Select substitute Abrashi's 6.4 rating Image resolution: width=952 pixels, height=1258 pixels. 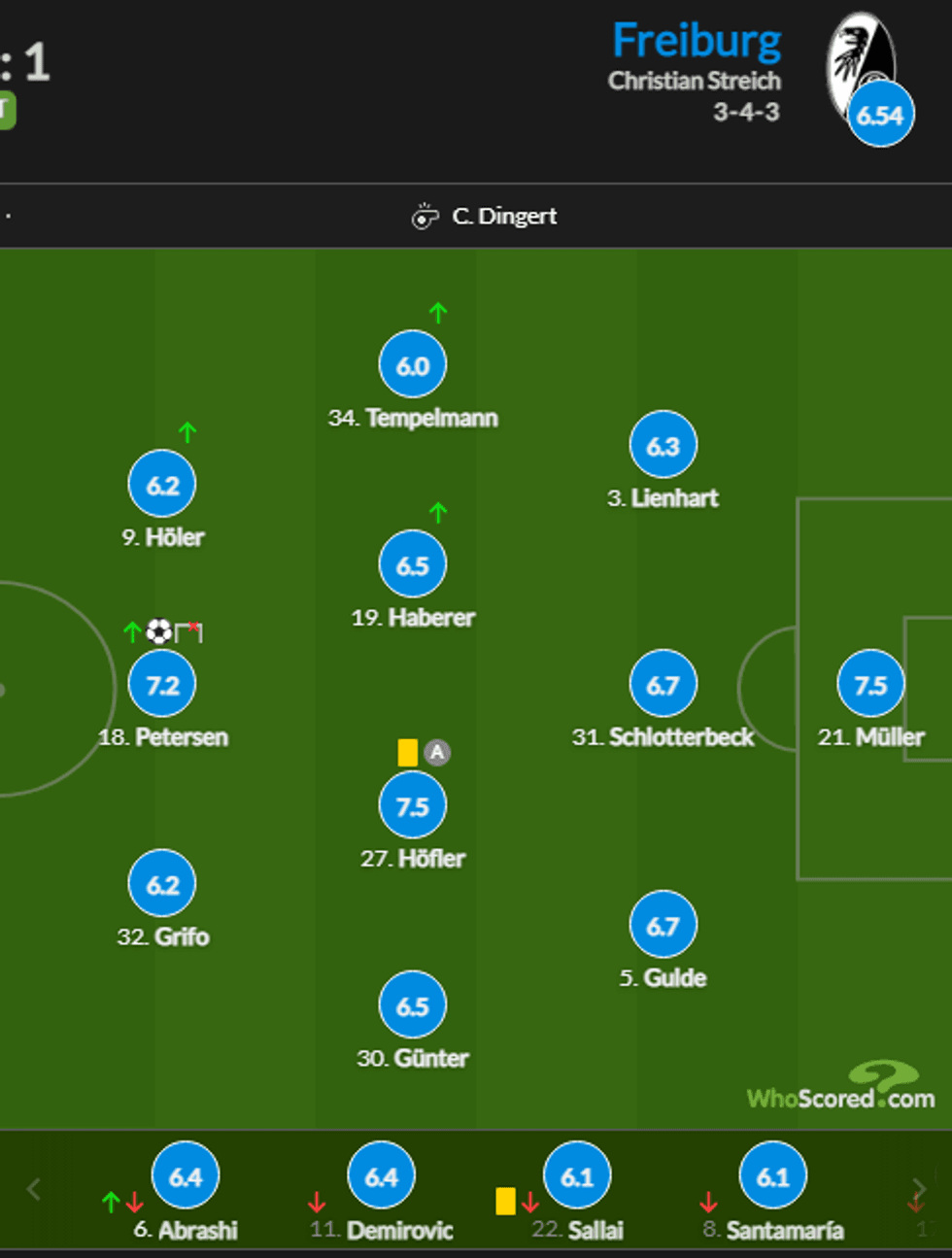point(186,1177)
